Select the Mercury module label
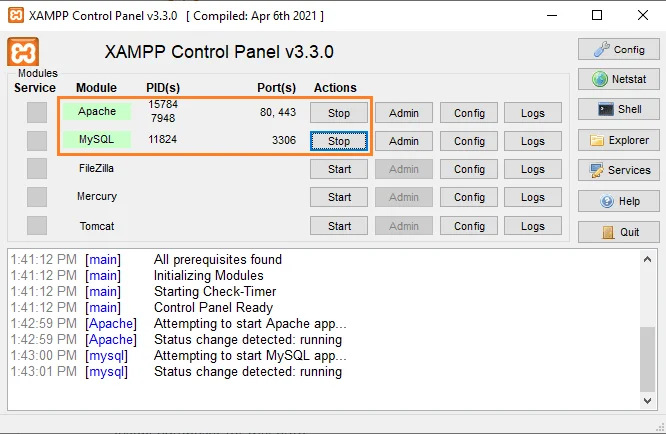This screenshot has height=434, width=666. click(x=97, y=196)
